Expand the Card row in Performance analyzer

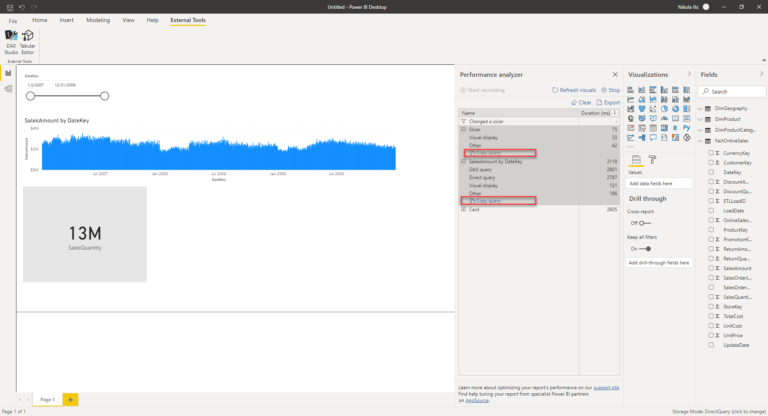coord(463,209)
